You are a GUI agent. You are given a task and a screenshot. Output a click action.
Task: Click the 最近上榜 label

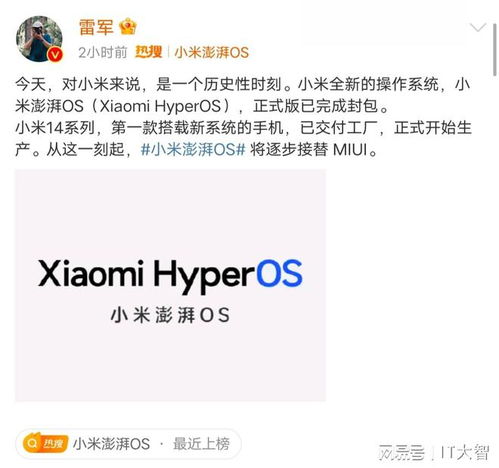(x=201, y=444)
